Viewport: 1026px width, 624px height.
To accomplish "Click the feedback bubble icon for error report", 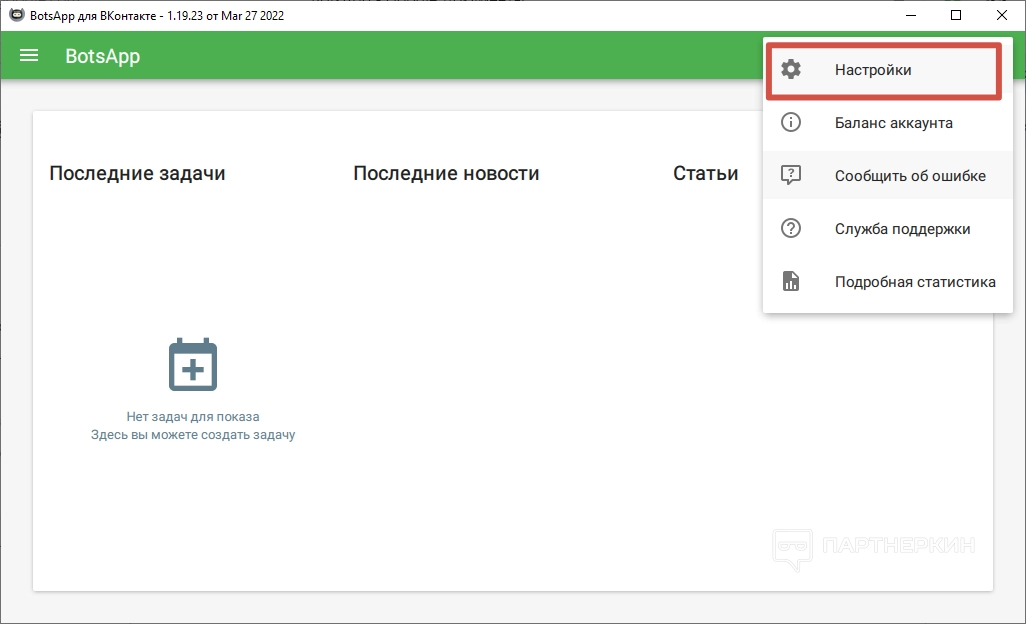I will click(791, 175).
